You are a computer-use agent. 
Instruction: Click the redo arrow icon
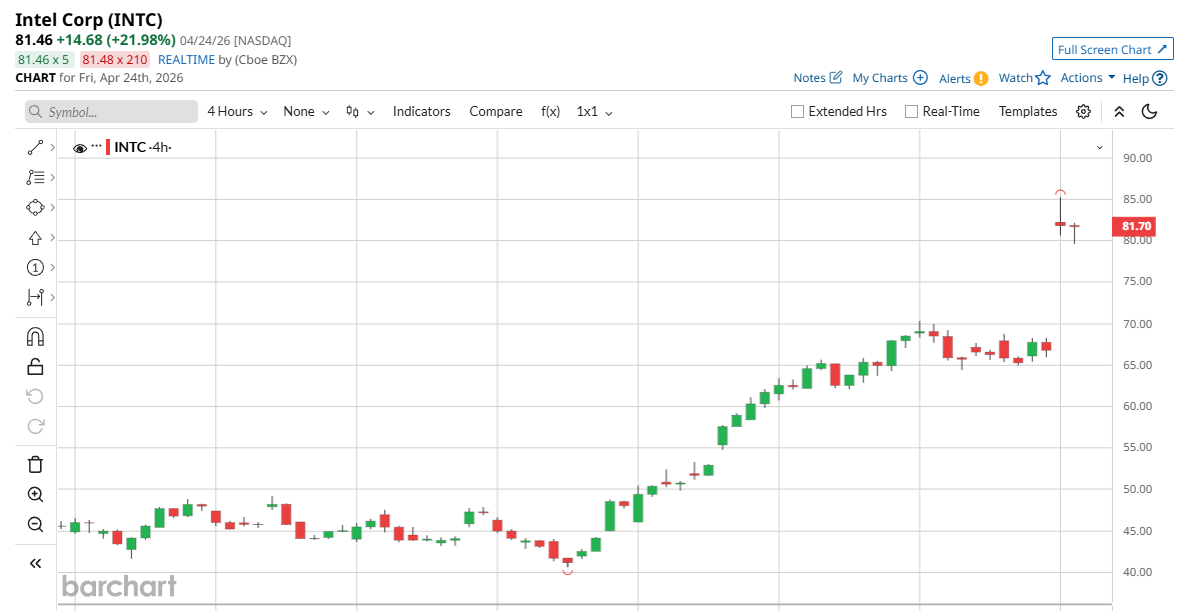35,426
